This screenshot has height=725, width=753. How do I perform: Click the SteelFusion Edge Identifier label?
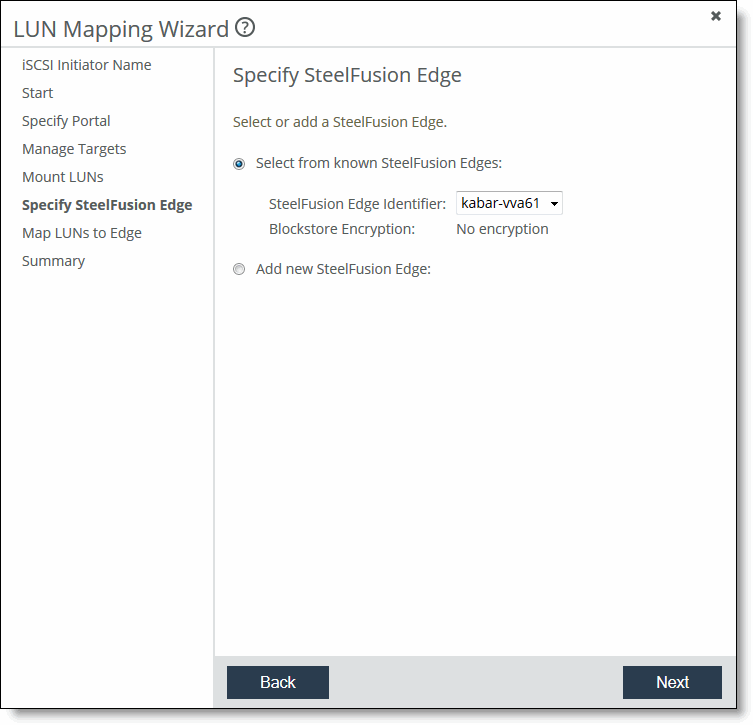coord(357,204)
